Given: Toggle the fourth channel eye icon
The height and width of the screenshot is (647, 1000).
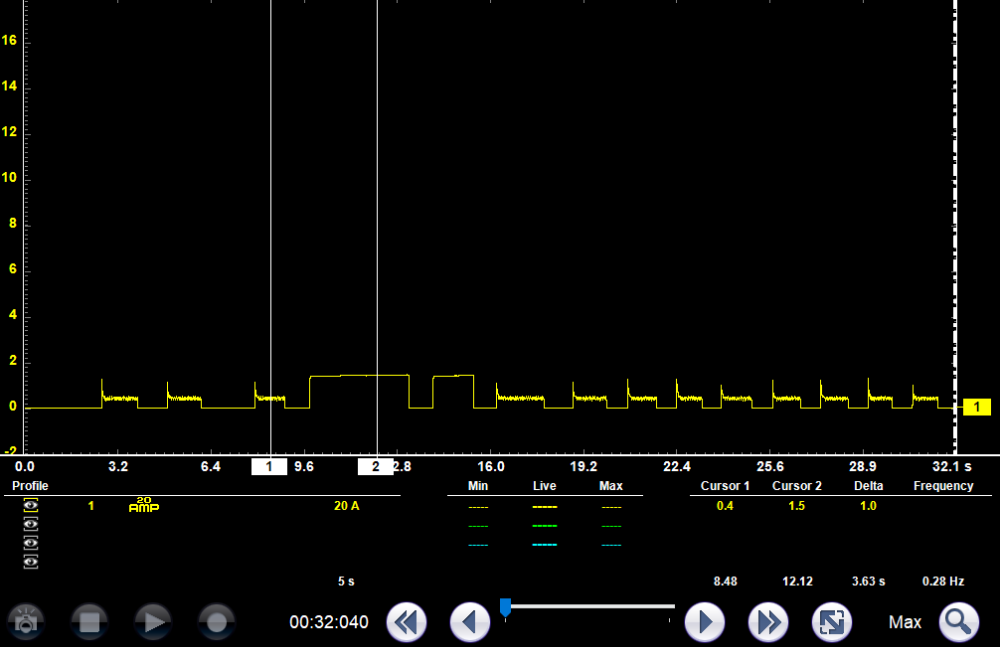Looking at the screenshot, I should coord(31,562).
